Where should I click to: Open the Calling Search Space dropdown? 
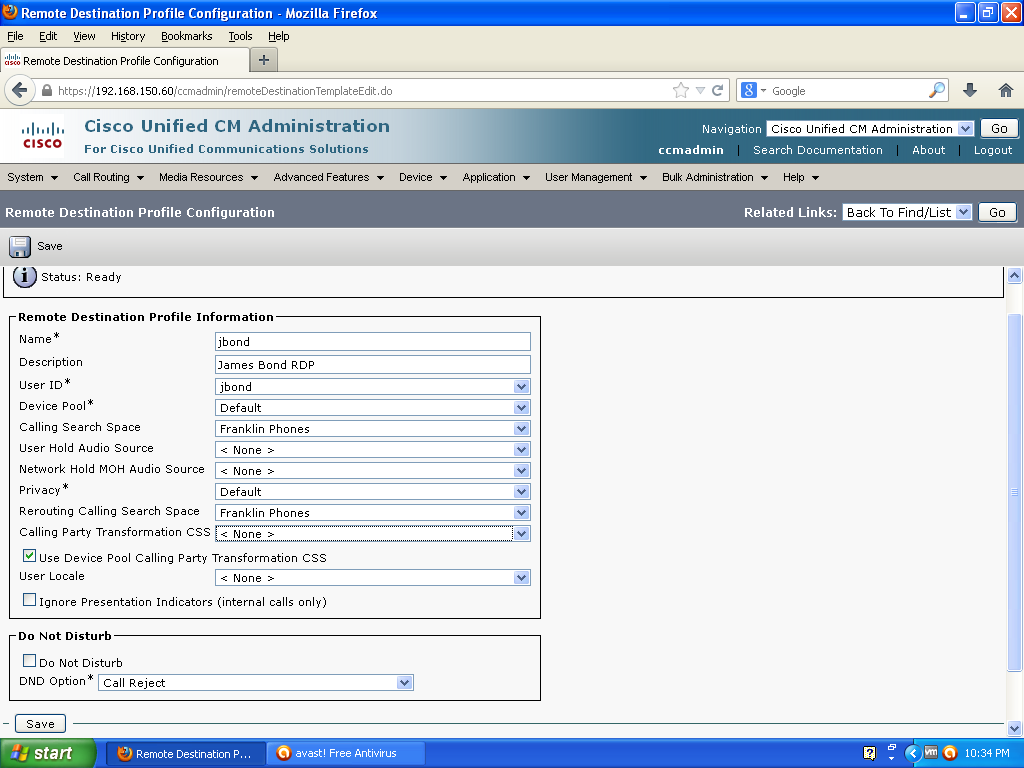[x=372, y=428]
